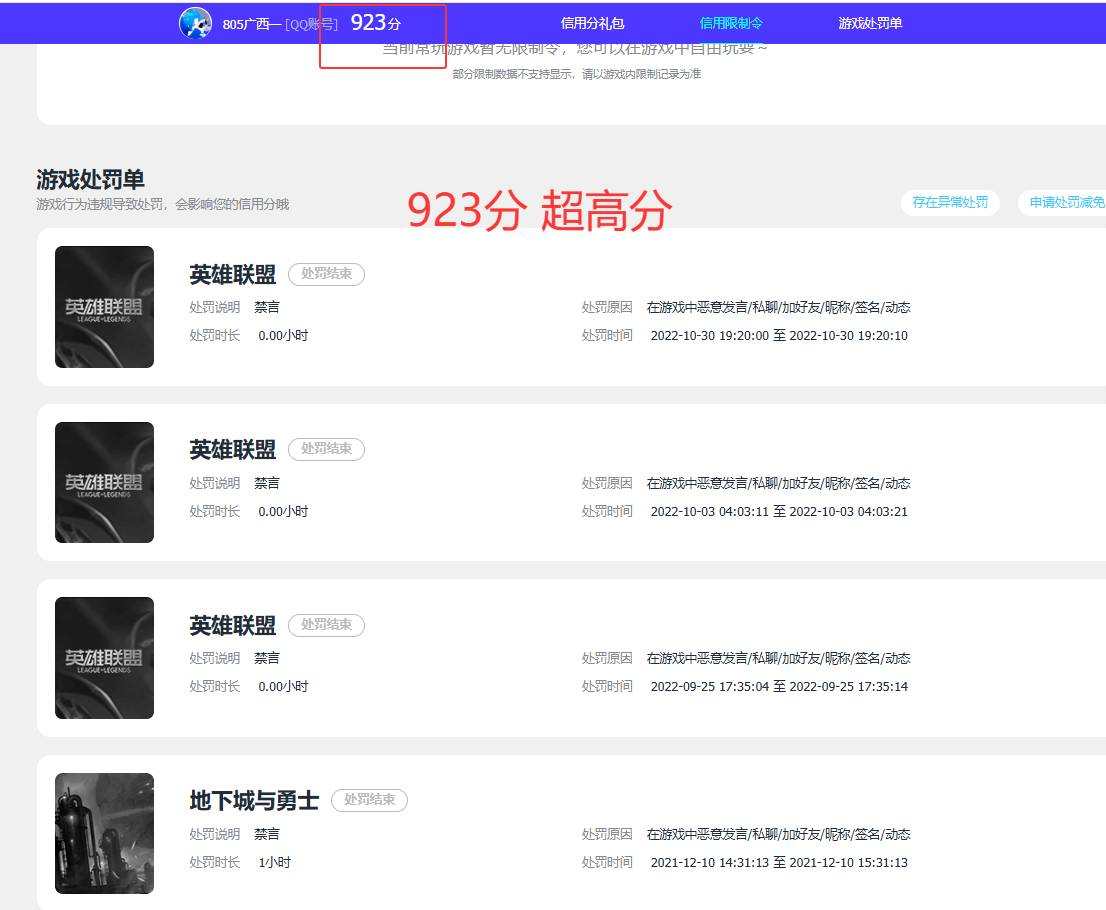Click 禁言 description in 2022-10-03 record

tap(267, 483)
